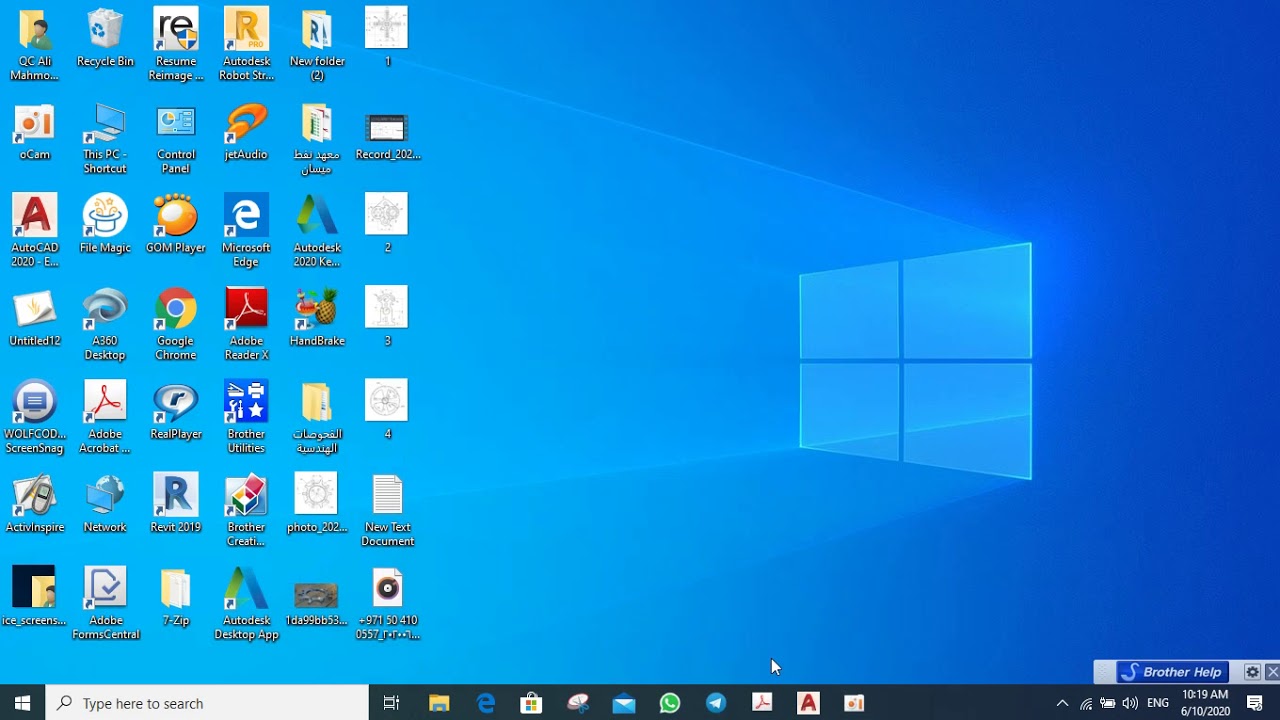
Task: Select the ice_screens... desktop icon
Action: click(x=35, y=596)
